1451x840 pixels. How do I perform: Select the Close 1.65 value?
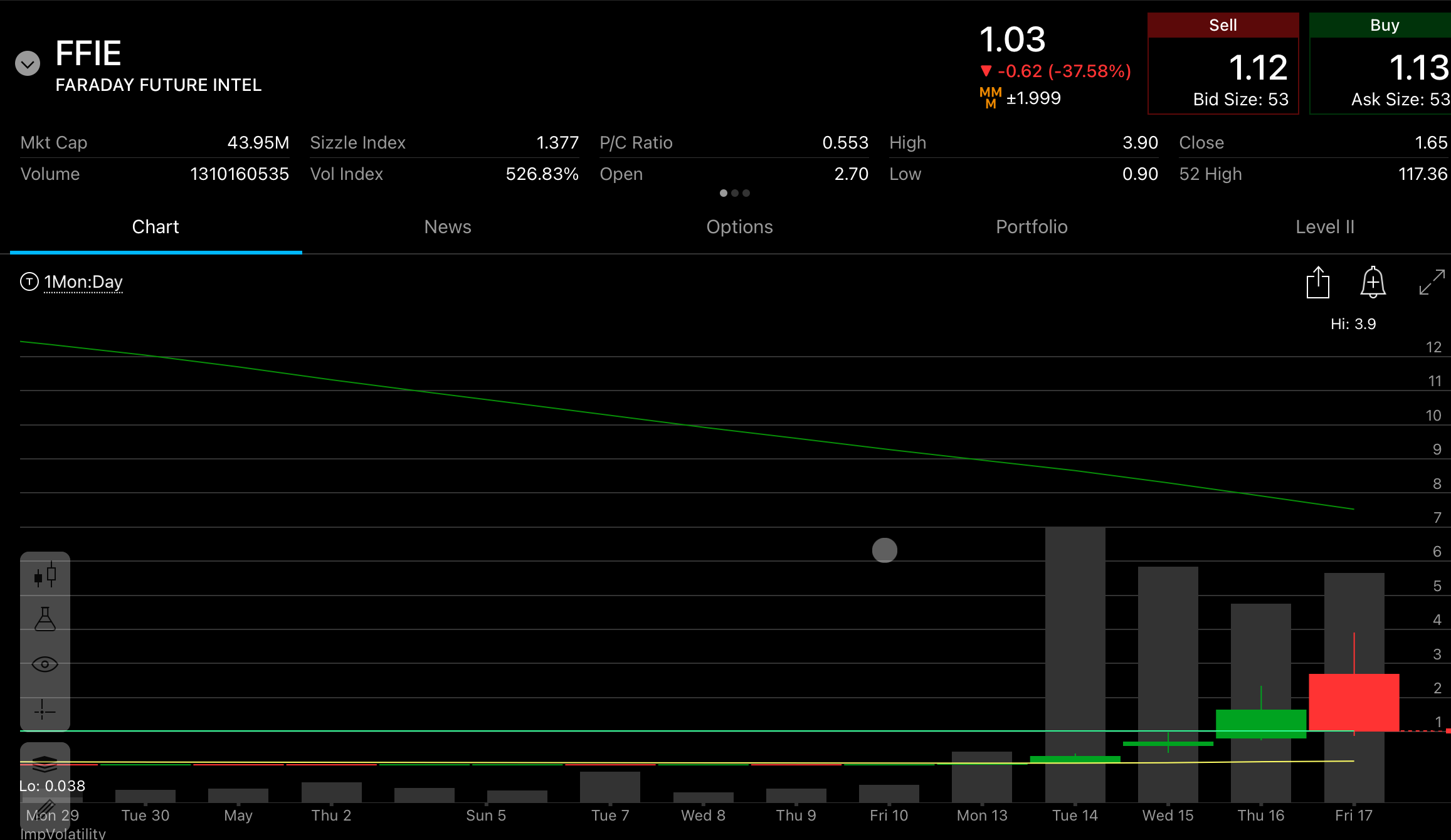[x=1431, y=143]
